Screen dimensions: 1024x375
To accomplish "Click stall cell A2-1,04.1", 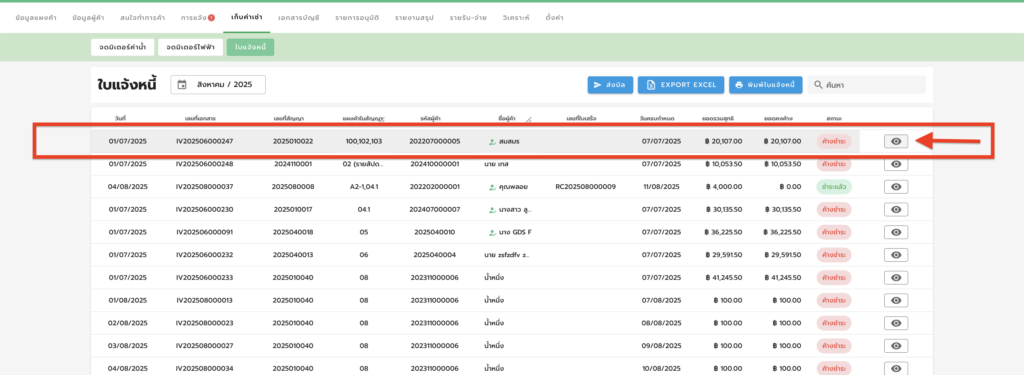I will click(x=364, y=187).
